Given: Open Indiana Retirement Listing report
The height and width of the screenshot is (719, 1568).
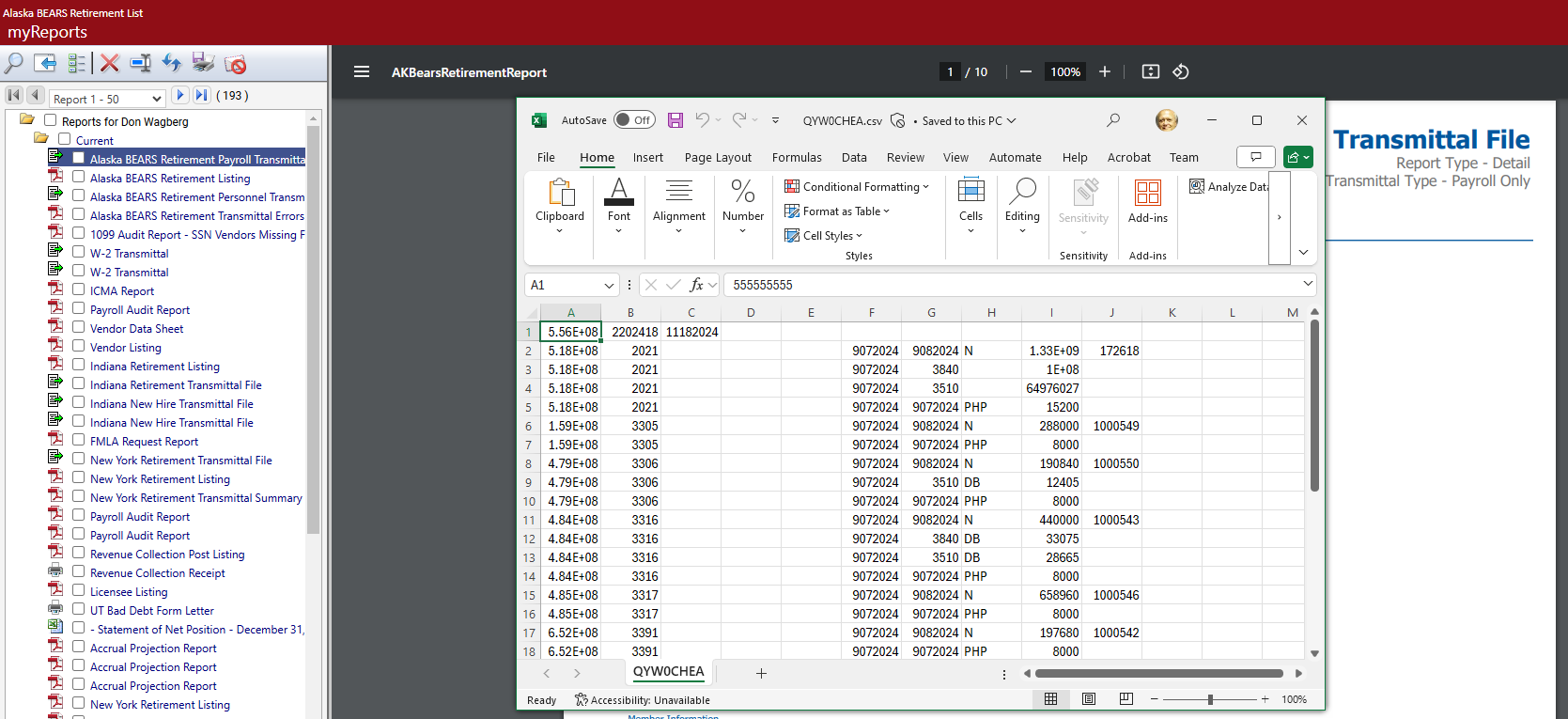Looking at the screenshot, I should point(155,366).
